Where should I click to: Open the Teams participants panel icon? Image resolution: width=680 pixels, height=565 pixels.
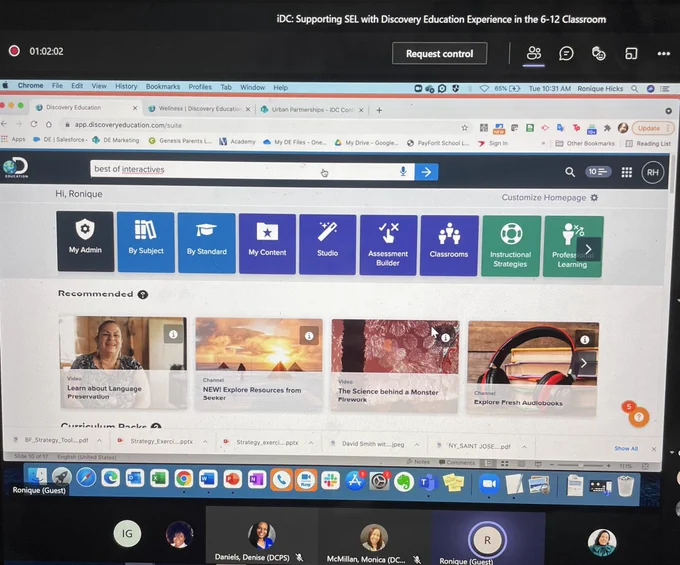534,54
